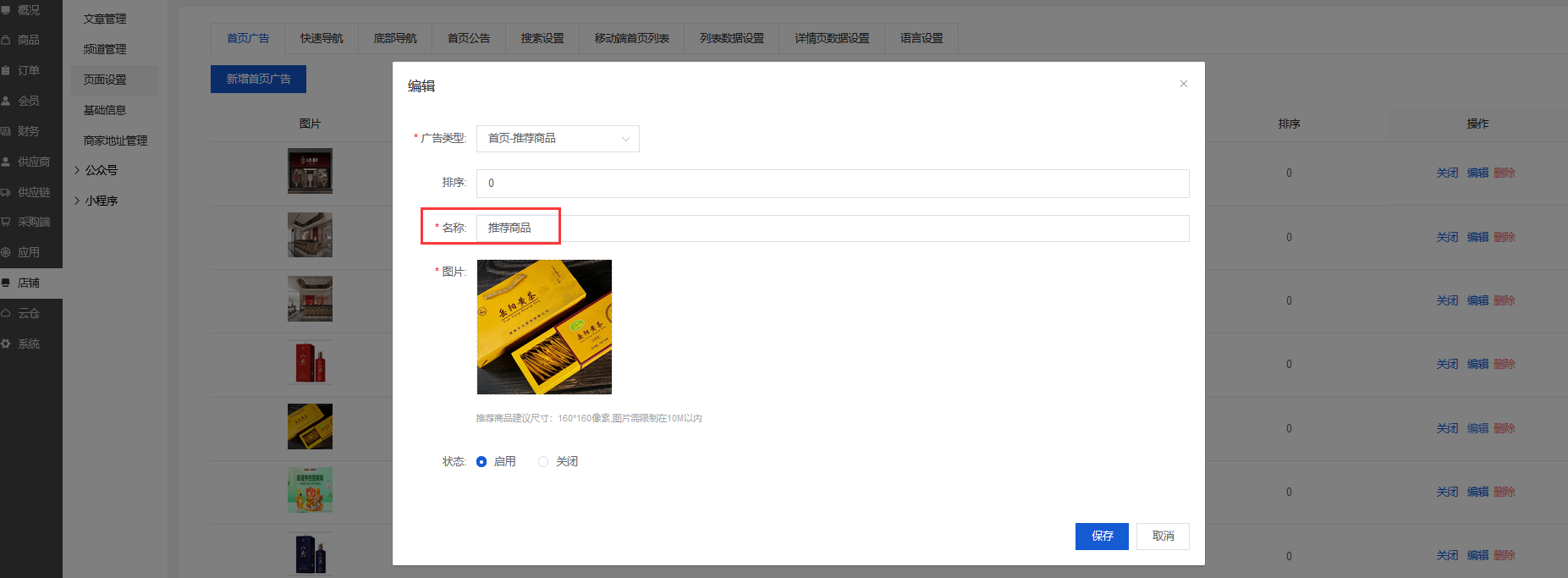Click the 供应链 sidebar icon
Viewport: 1568px width, 578px height.
[6, 192]
